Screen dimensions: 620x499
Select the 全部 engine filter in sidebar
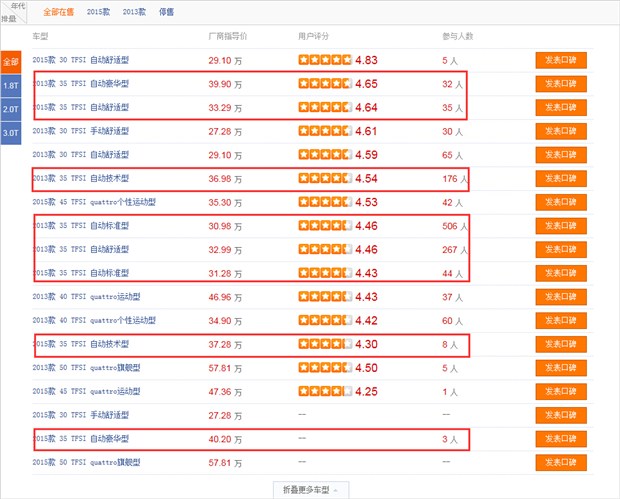(x=10, y=62)
